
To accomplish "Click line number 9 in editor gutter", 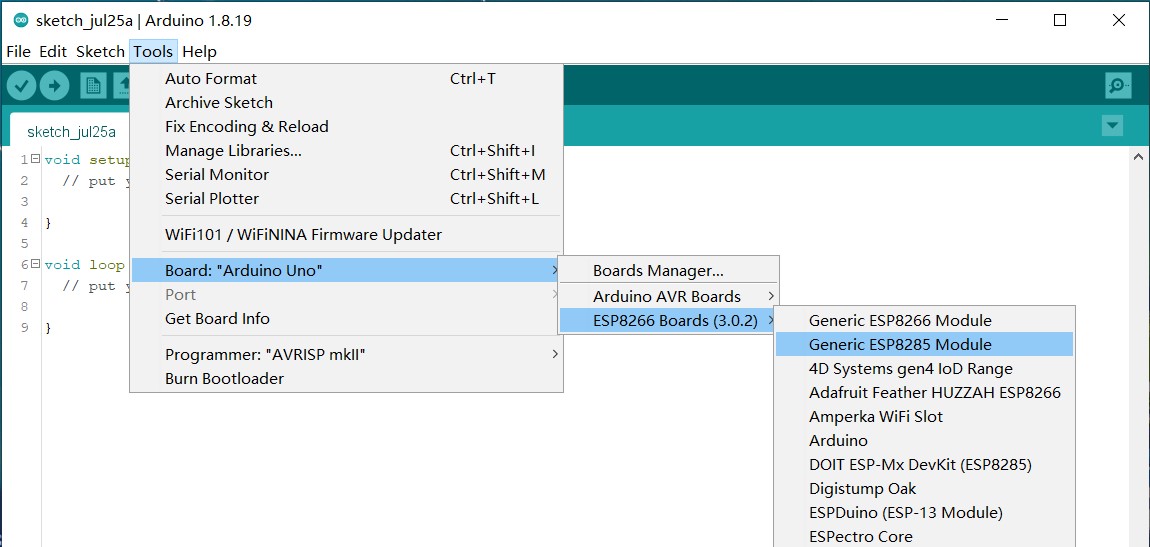I will coord(24,327).
